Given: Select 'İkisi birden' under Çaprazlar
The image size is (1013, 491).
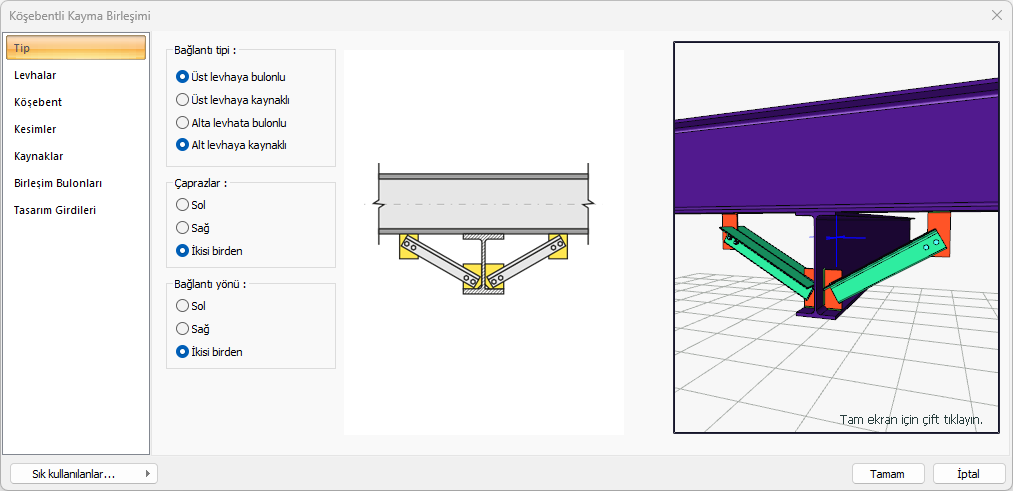Looking at the screenshot, I should pos(182,251).
